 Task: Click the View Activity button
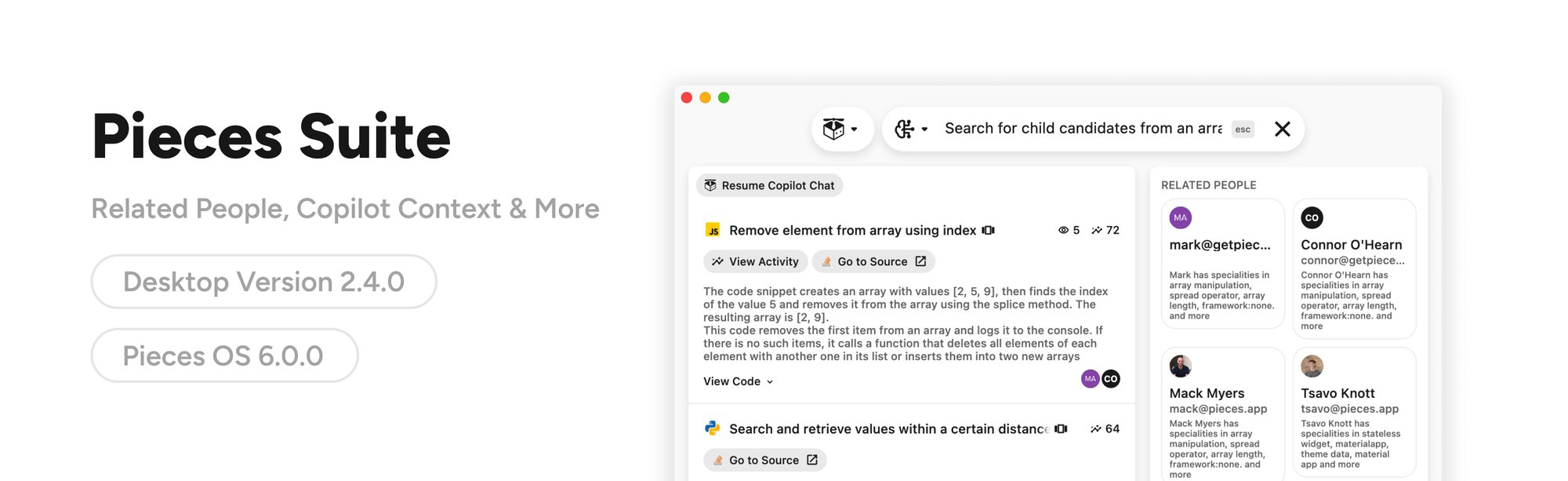coord(755,262)
